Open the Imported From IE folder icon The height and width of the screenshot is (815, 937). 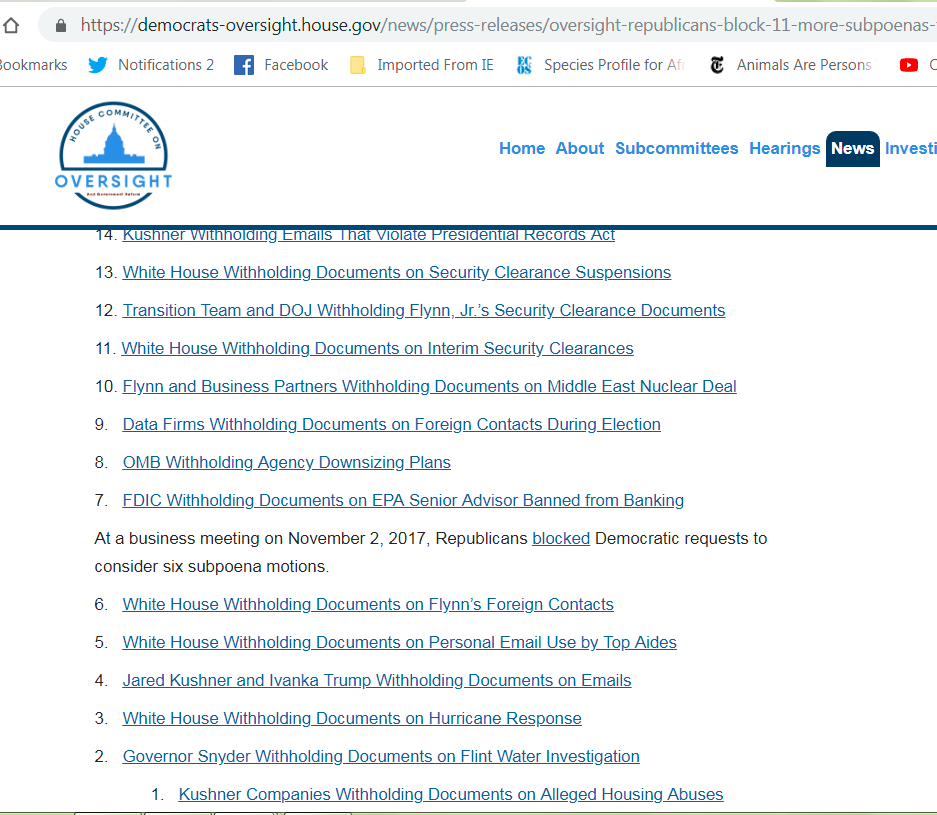[x=357, y=65]
